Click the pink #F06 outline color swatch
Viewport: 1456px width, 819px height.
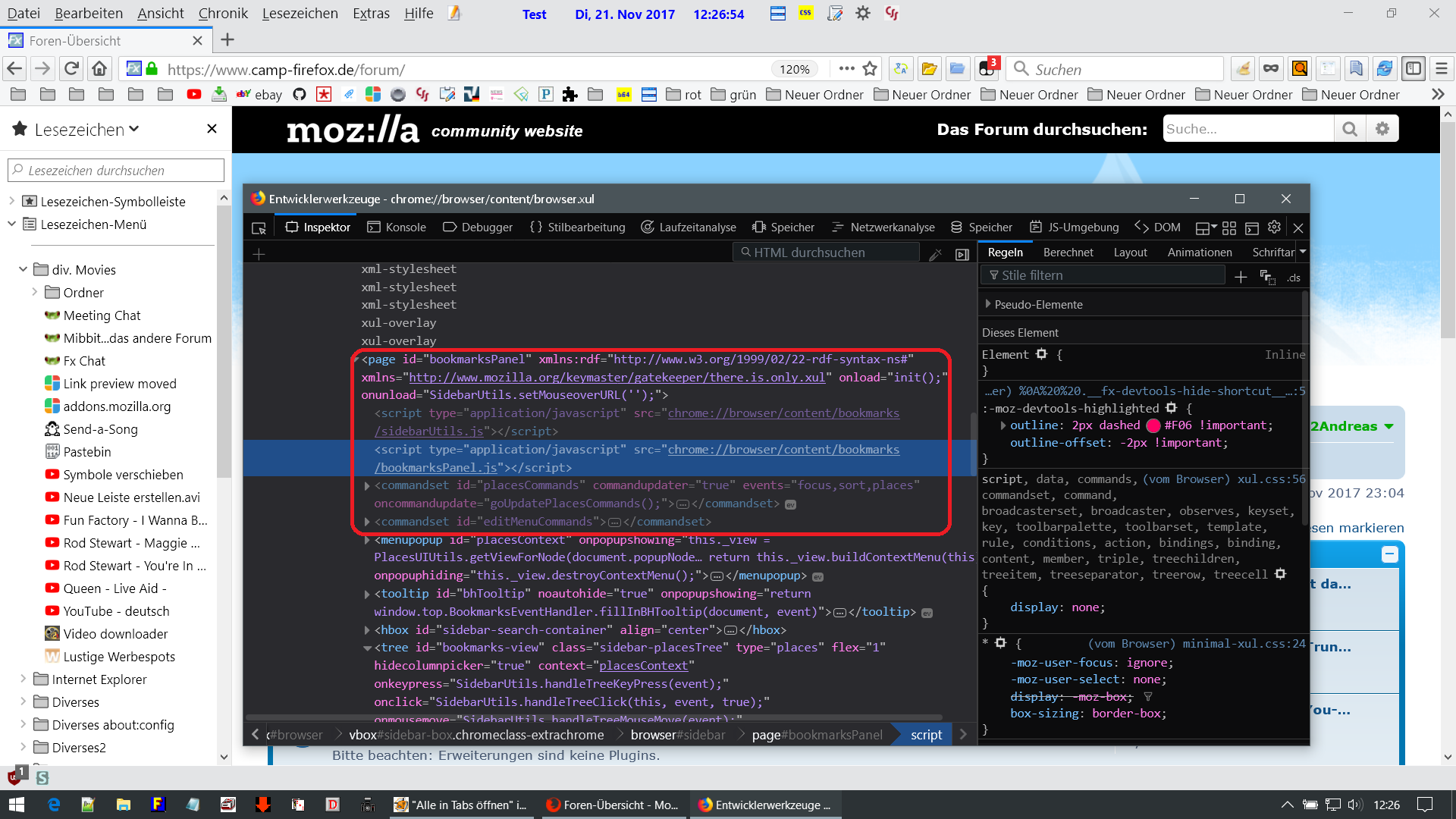click(1153, 425)
